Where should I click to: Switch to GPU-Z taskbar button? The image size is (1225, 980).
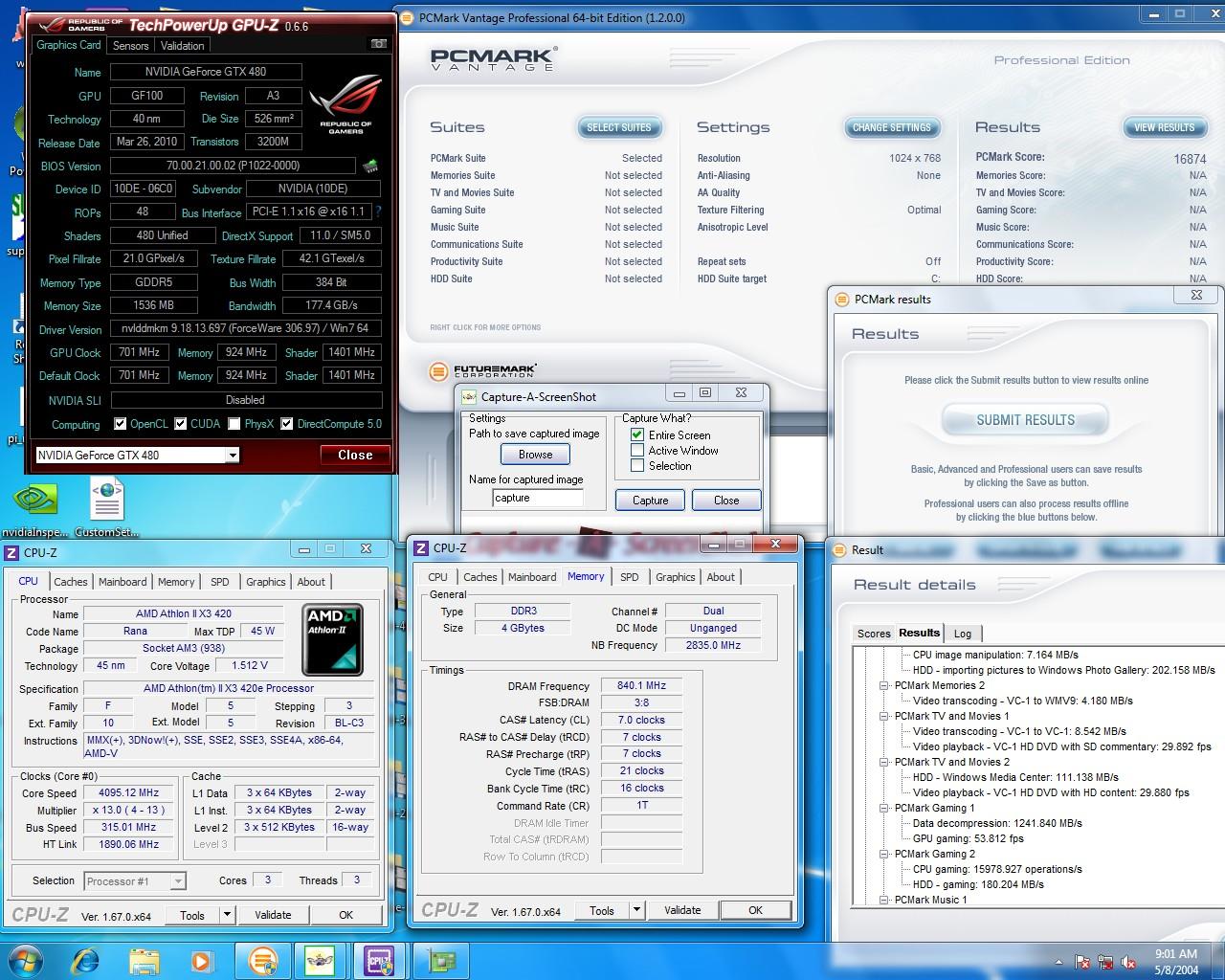click(441, 960)
